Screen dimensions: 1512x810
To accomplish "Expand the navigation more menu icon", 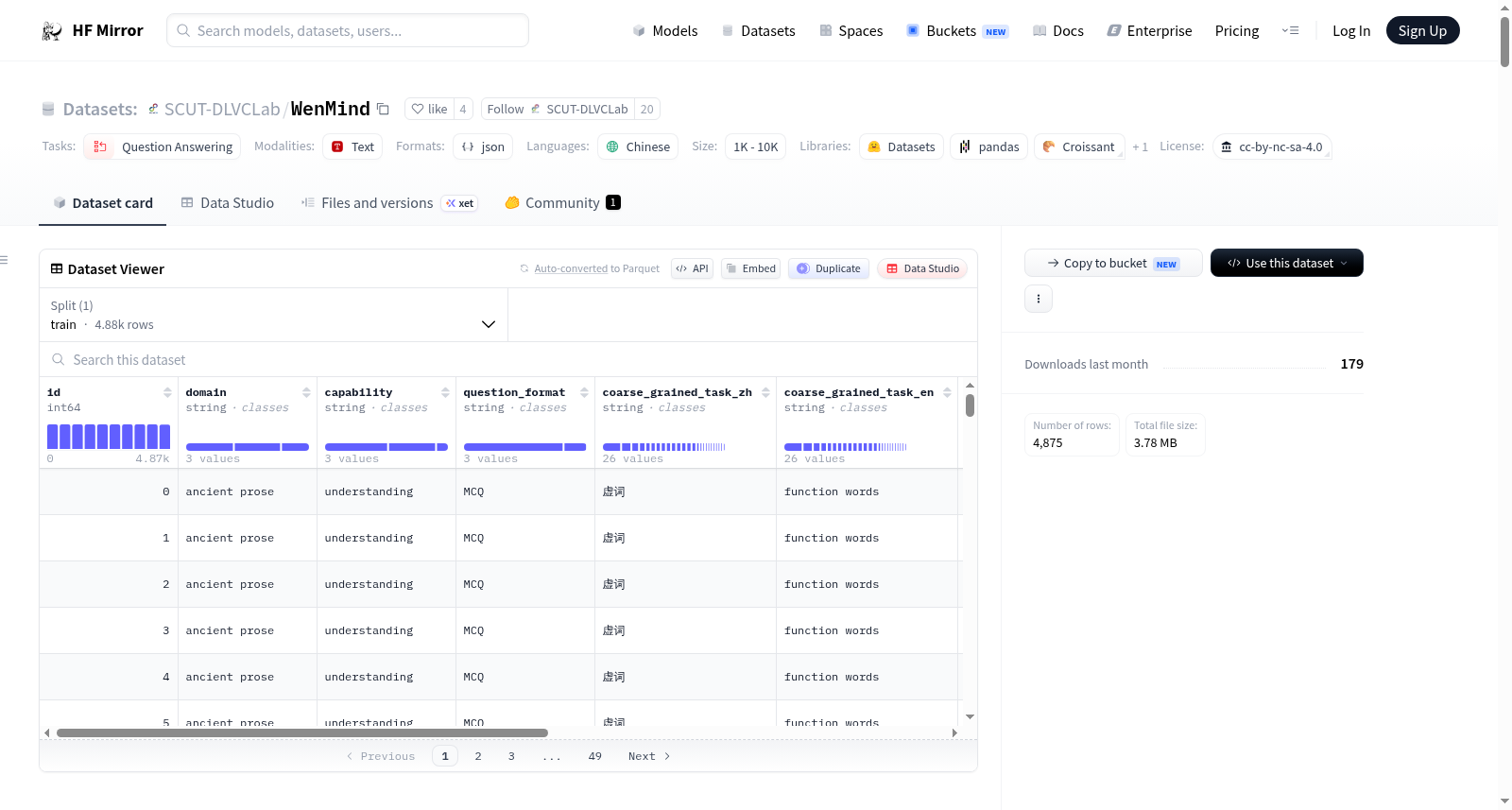I will point(1290,30).
